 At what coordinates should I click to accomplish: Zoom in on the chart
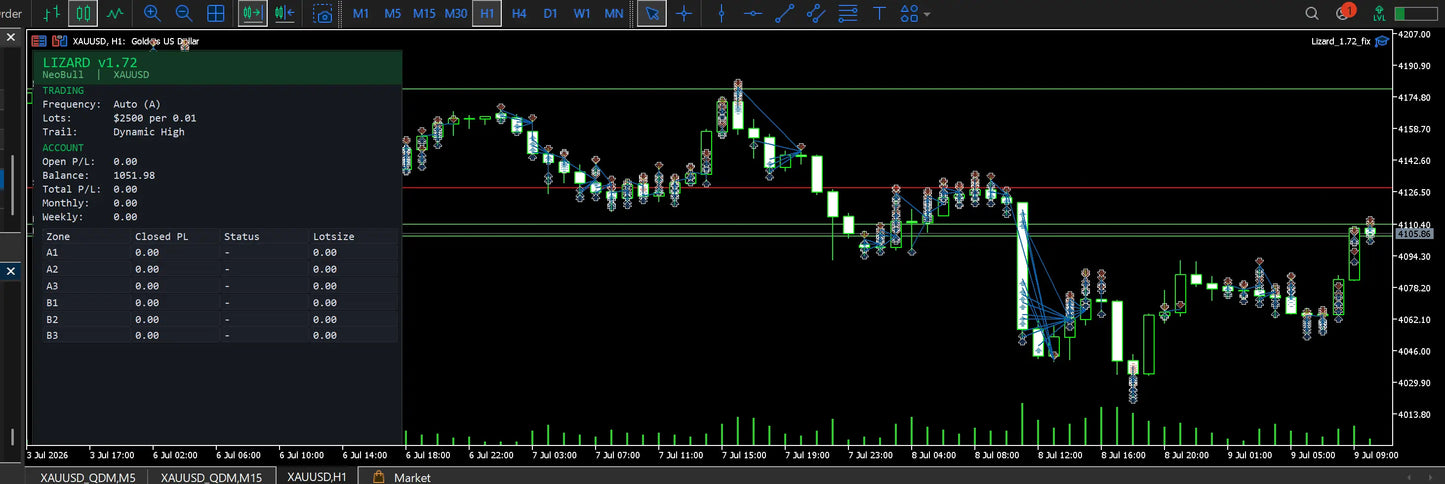[152, 14]
